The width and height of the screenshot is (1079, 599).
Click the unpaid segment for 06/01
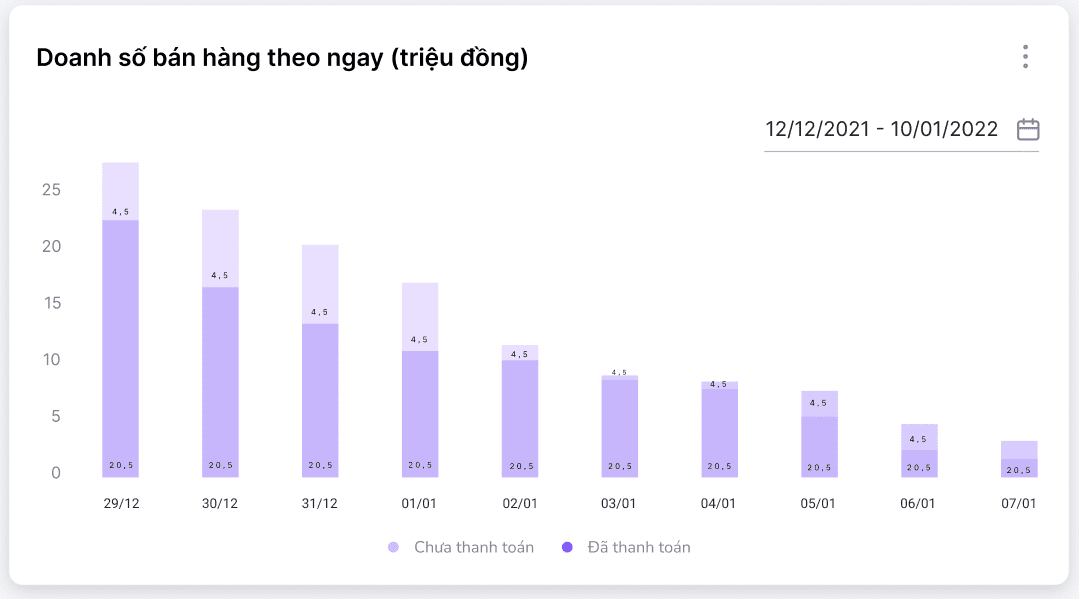[920, 437]
